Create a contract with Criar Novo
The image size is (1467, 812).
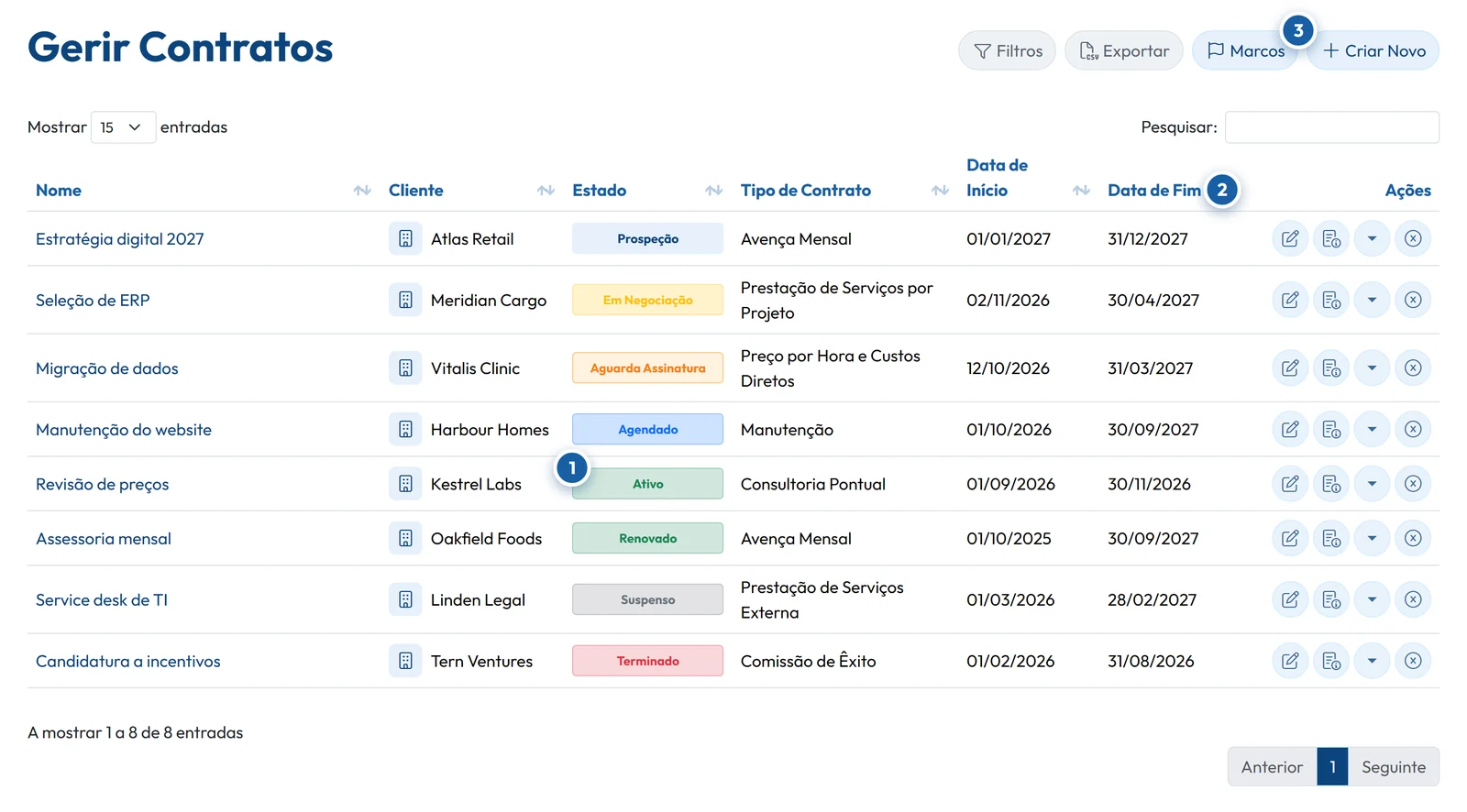[x=1373, y=51]
